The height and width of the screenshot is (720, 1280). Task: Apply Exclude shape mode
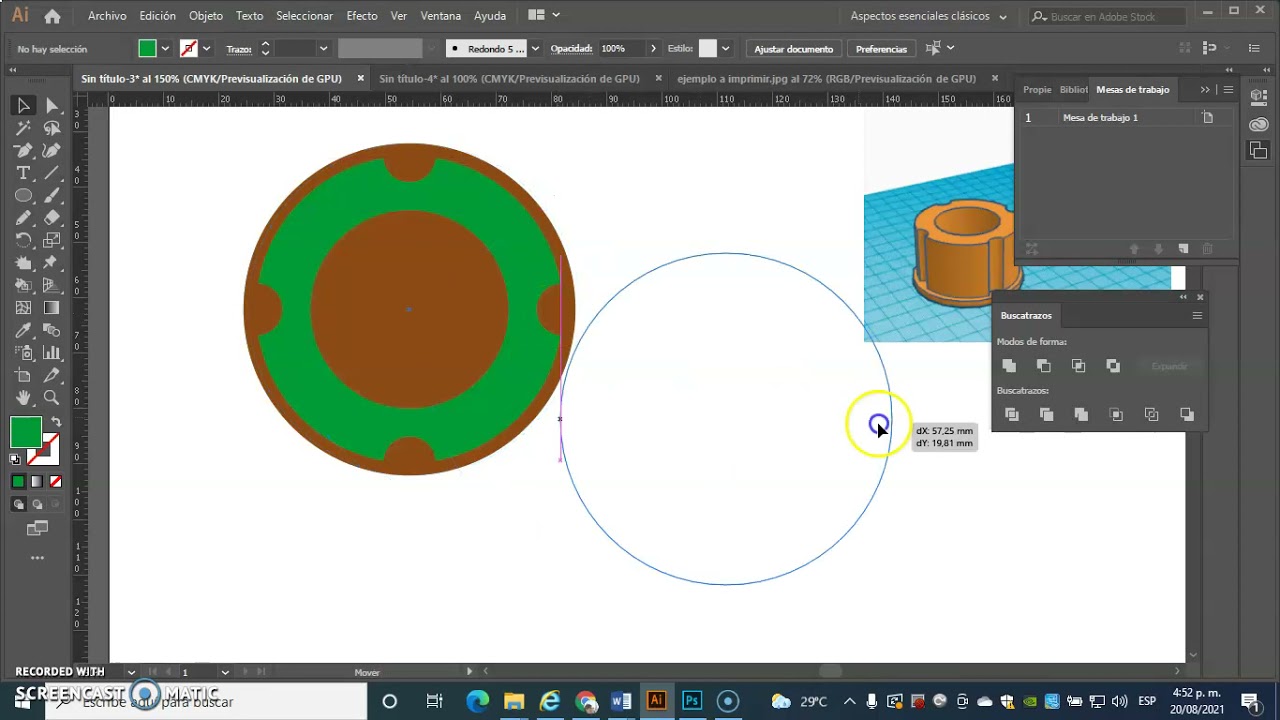1113,366
